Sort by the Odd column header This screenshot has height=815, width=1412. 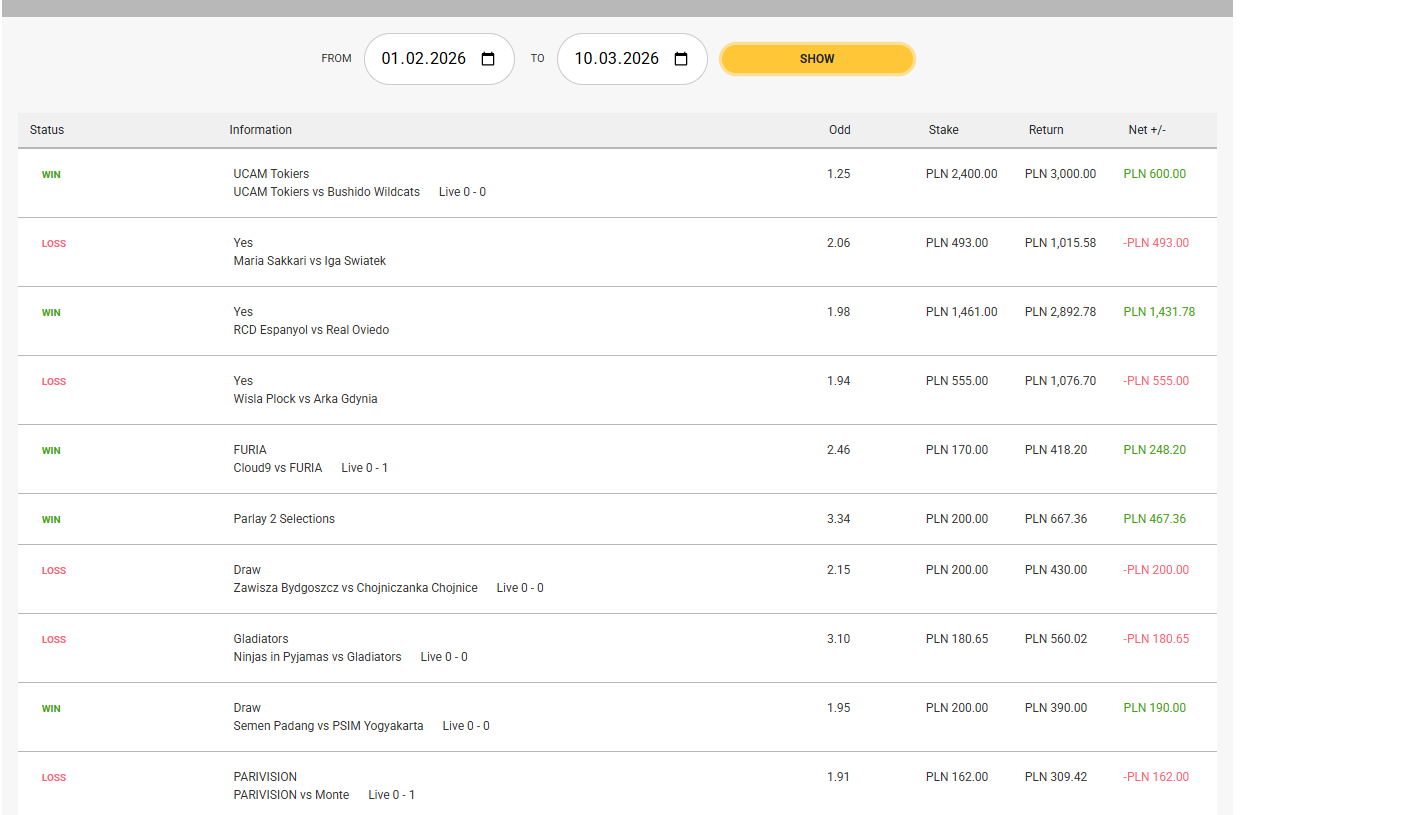click(x=839, y=130)
